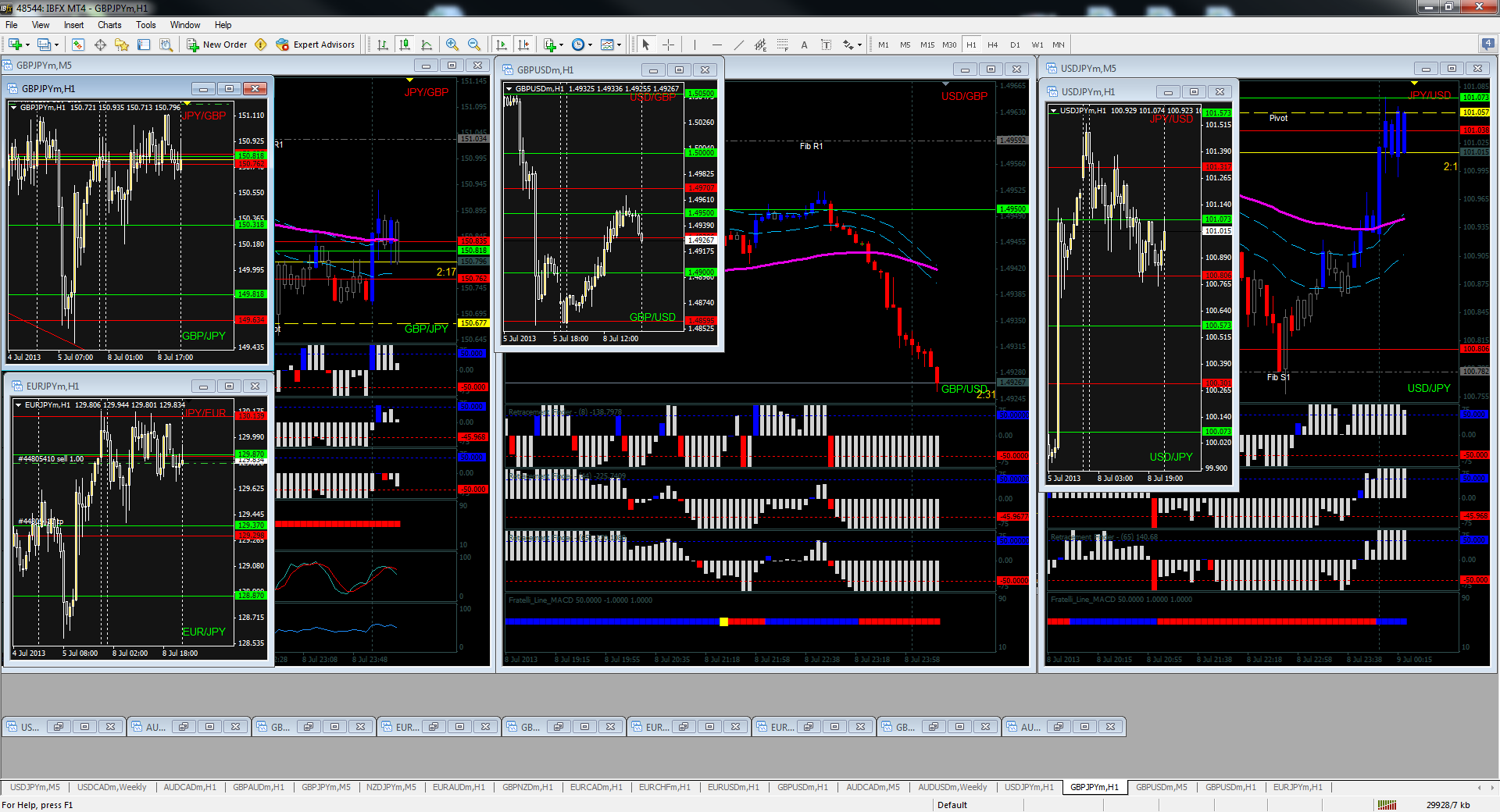Set timeframe to M15

(x=927, y=45)
